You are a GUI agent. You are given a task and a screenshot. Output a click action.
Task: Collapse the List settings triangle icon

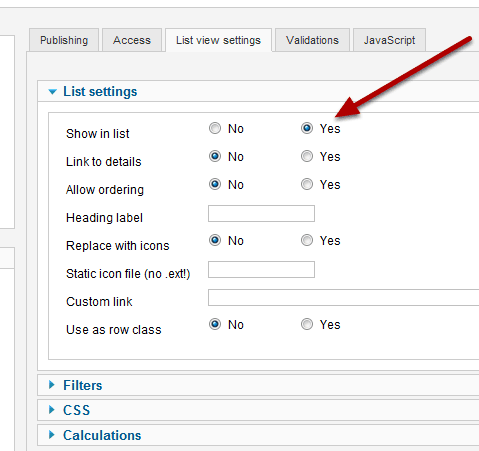point(53,92)
